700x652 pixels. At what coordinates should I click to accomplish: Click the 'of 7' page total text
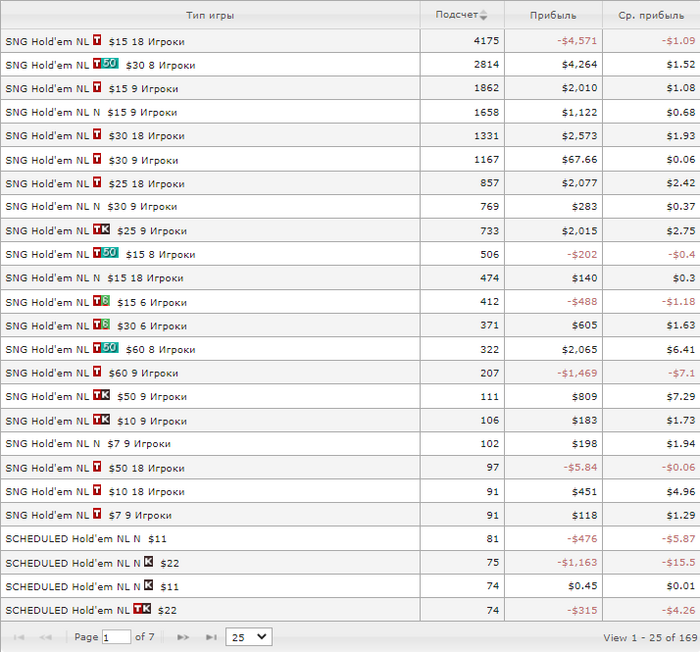[145, 637]
